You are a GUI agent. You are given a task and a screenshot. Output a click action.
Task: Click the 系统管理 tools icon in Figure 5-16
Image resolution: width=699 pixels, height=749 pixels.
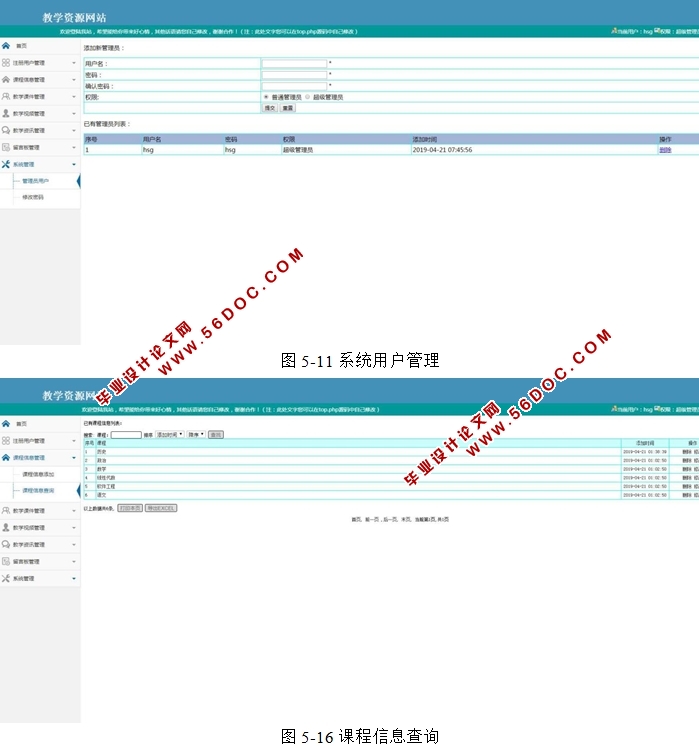pyautogui.click(x=6, y=578)
